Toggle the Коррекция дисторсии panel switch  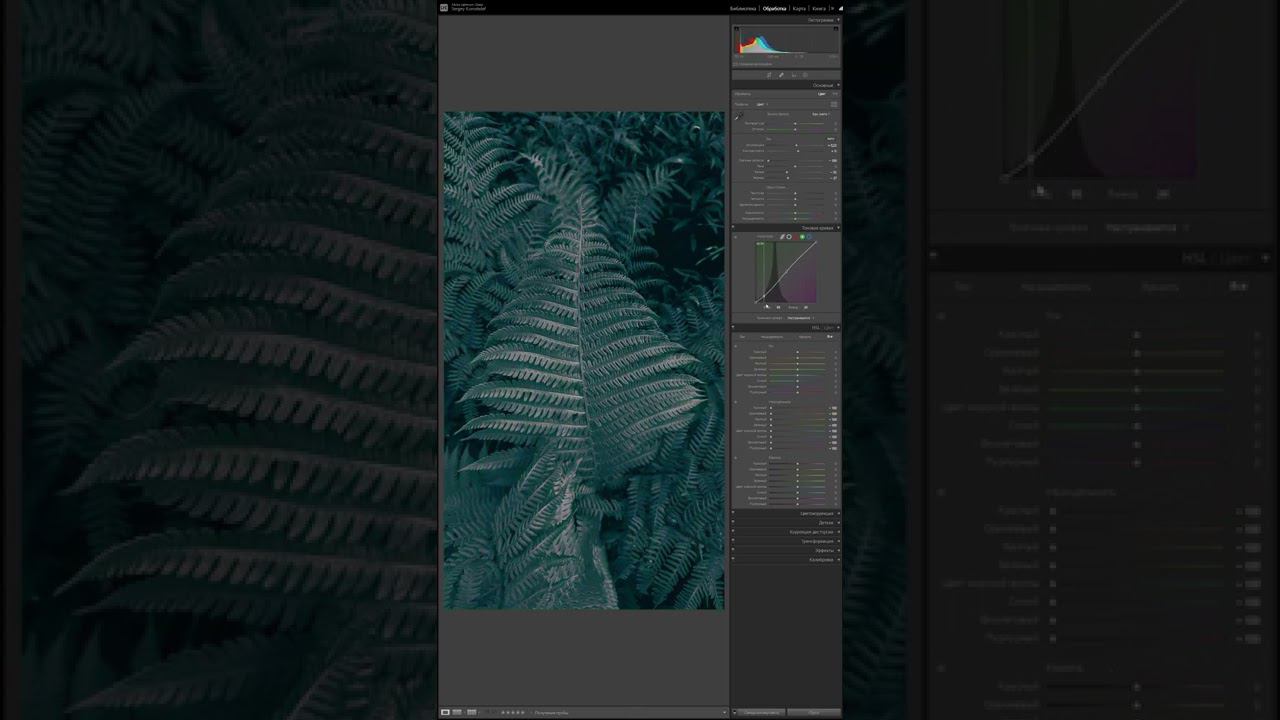click(734, 532)
